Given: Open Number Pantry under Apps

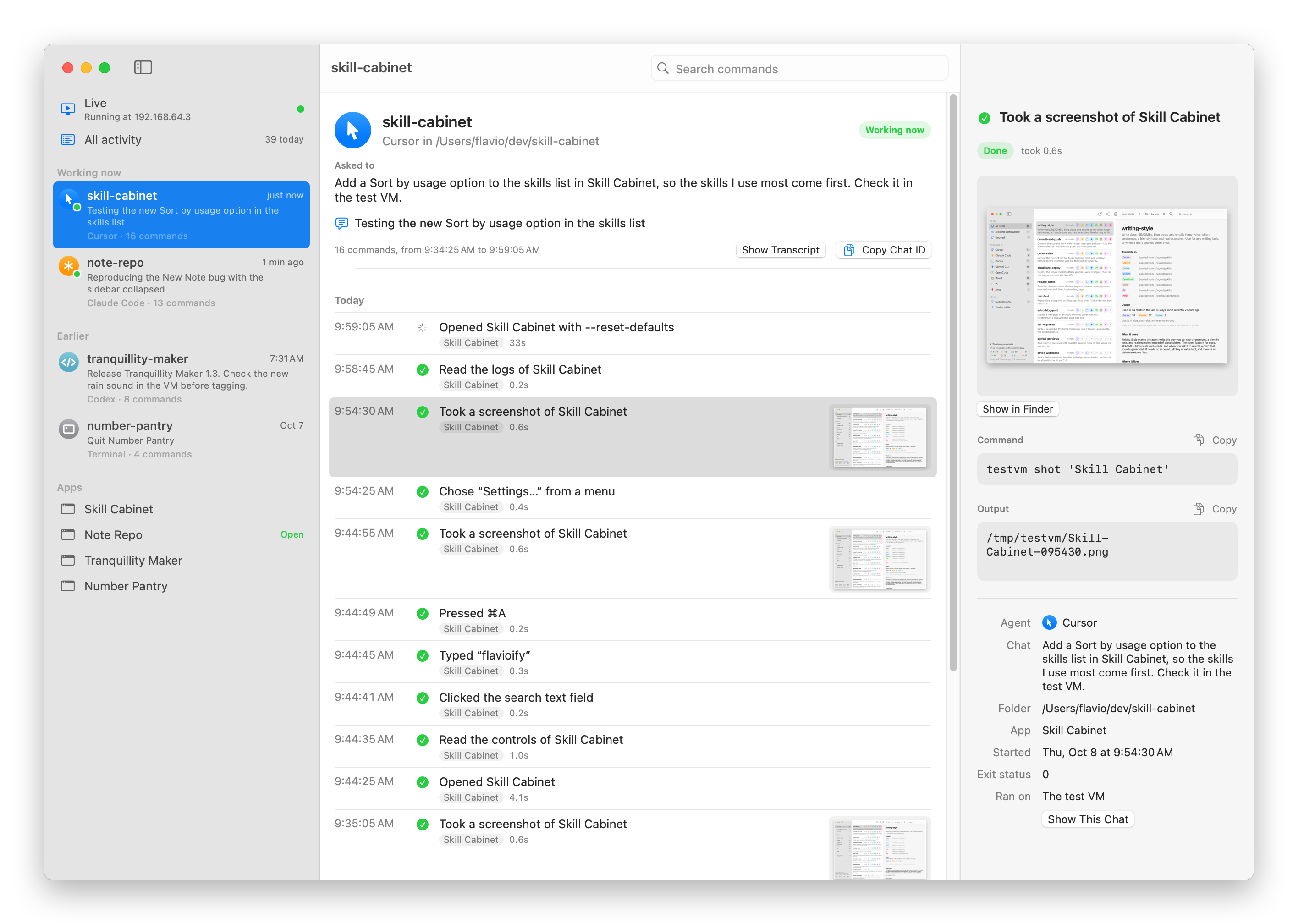Looking at the screenshot, I should 181,586.
